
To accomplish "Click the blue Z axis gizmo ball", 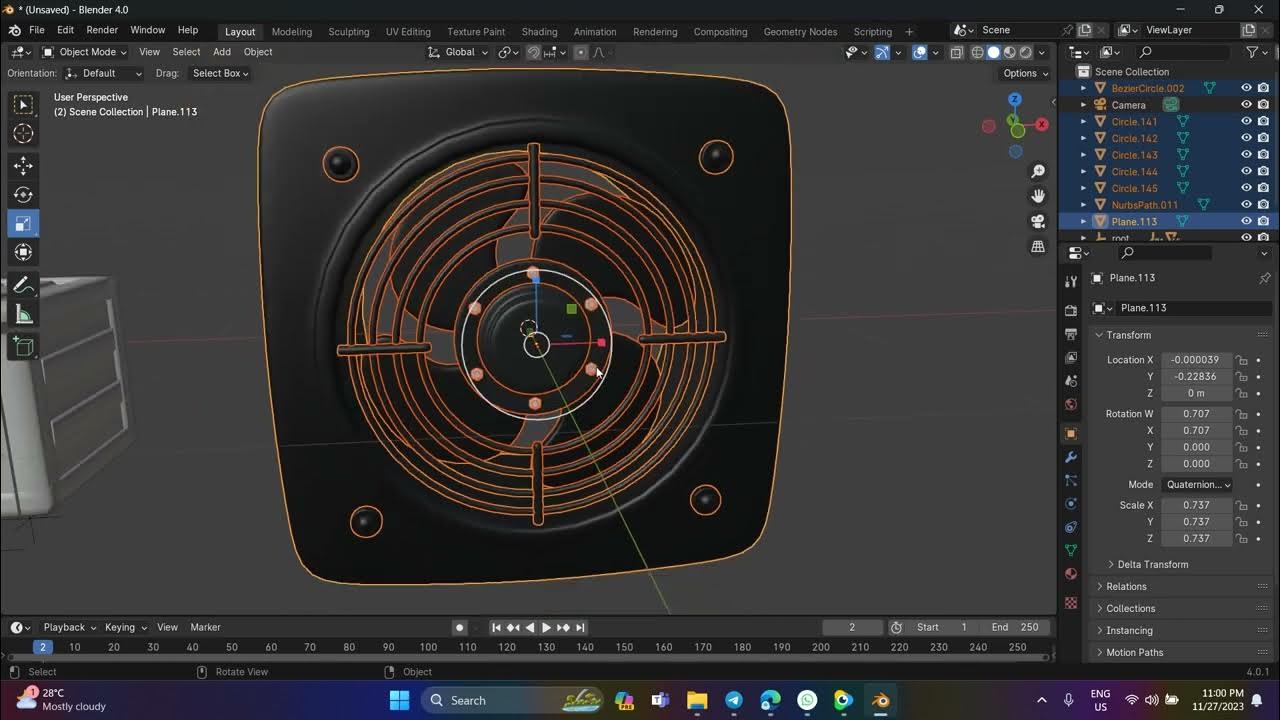I will [x=1015, y=99].
